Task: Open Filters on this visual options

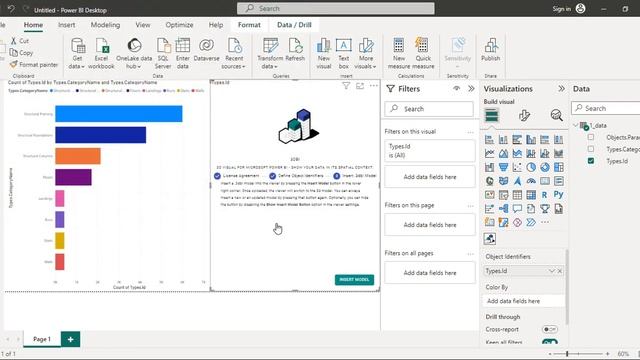Action: [470, 132]
